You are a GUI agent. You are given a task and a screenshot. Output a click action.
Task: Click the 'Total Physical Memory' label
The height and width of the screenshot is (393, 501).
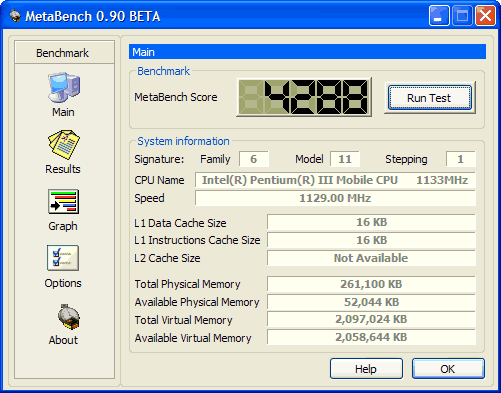[x=187, y=284]
